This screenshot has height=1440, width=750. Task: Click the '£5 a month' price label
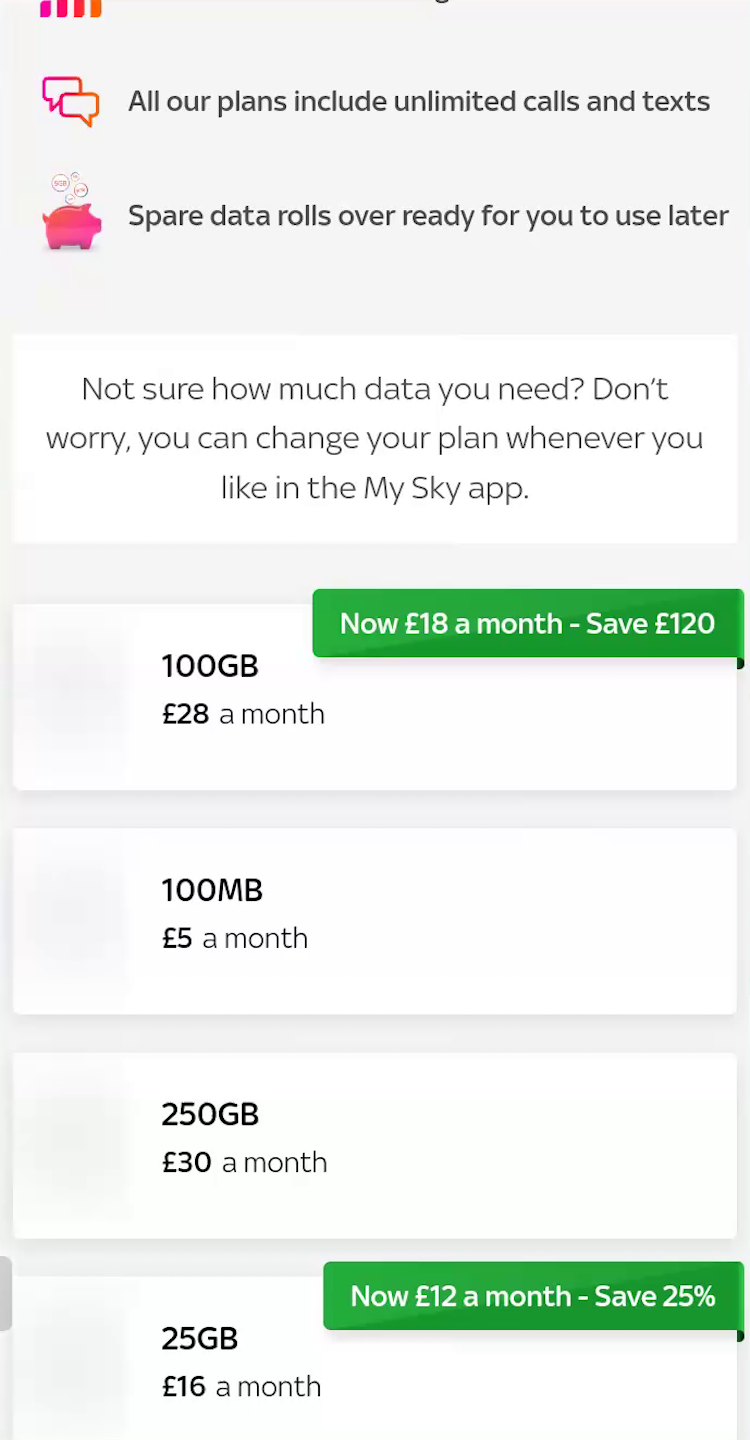(235, 938)
